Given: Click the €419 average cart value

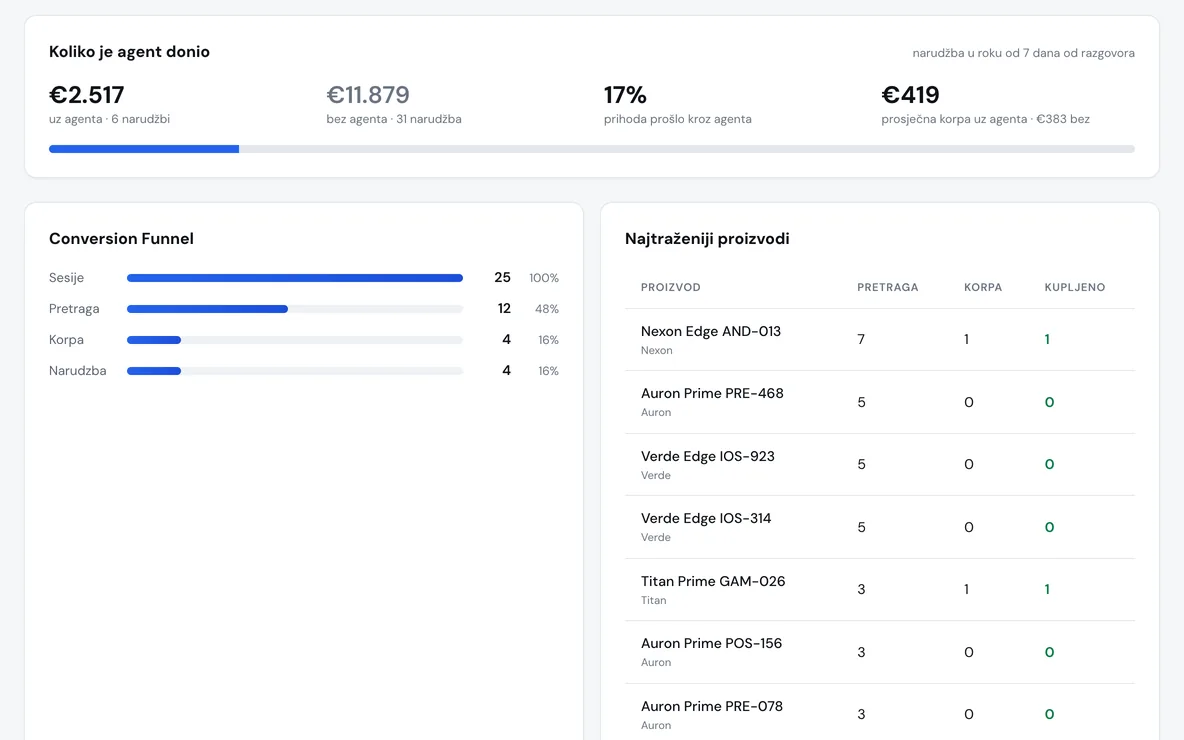Looking at the screenshot, I should [x=910, y=95].
